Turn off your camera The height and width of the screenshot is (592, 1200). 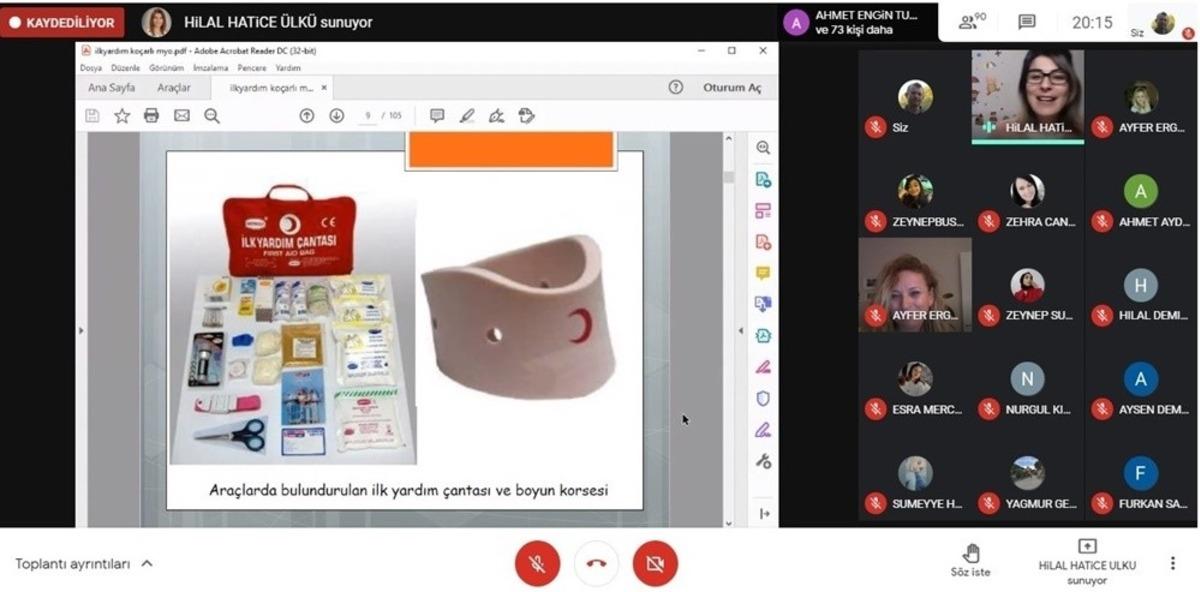654,563
